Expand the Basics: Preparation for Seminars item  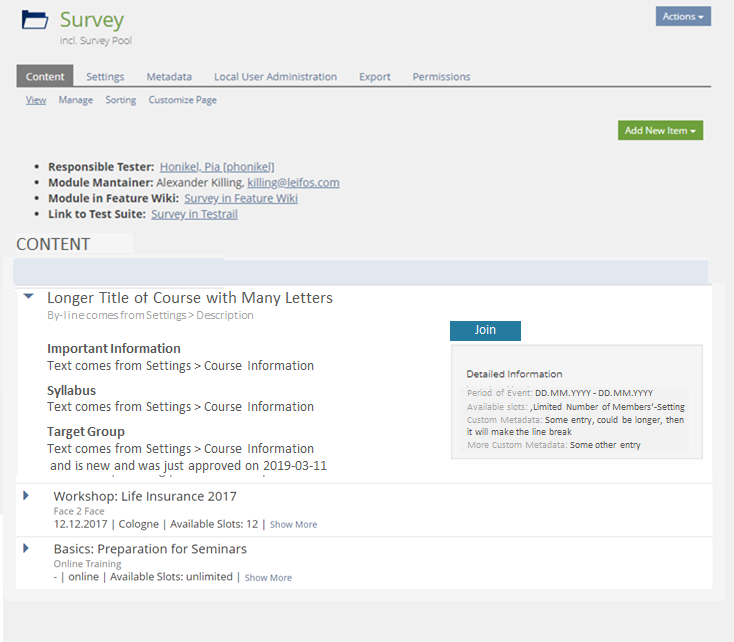pos(27,548)
